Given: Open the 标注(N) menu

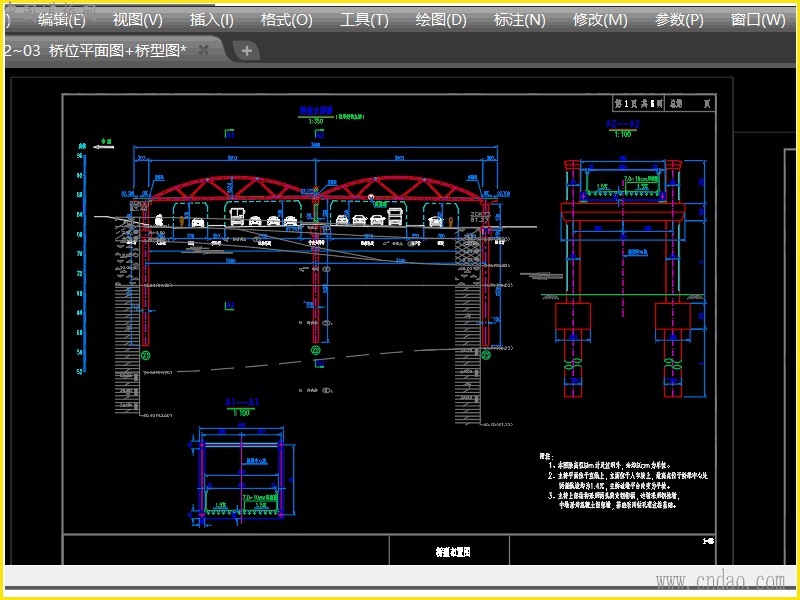Looking at the screenshot, I should point(519,20).
